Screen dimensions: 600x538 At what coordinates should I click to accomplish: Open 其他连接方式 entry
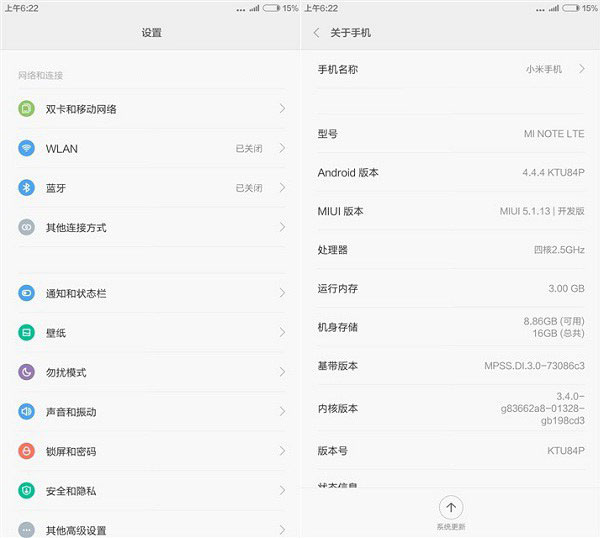coord(151,227)
